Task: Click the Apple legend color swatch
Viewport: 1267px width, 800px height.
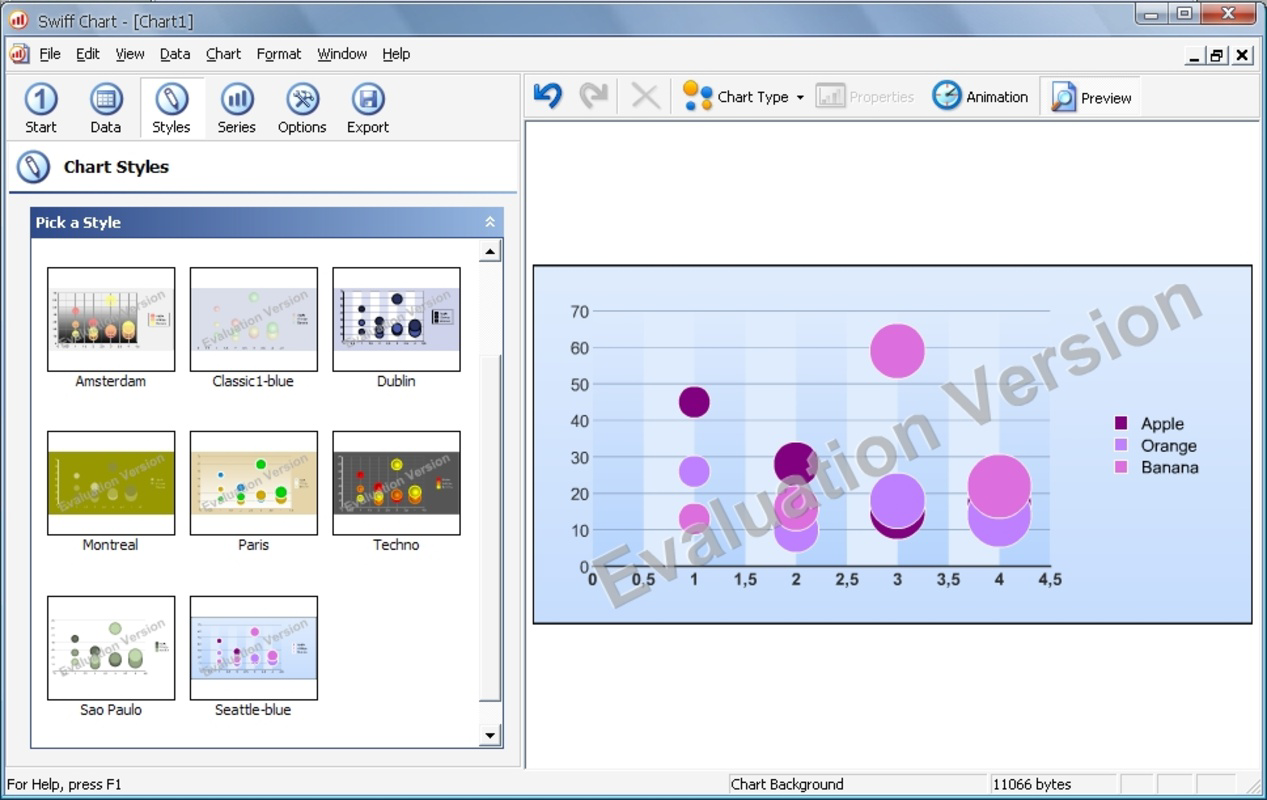Action: point(1121,423)
